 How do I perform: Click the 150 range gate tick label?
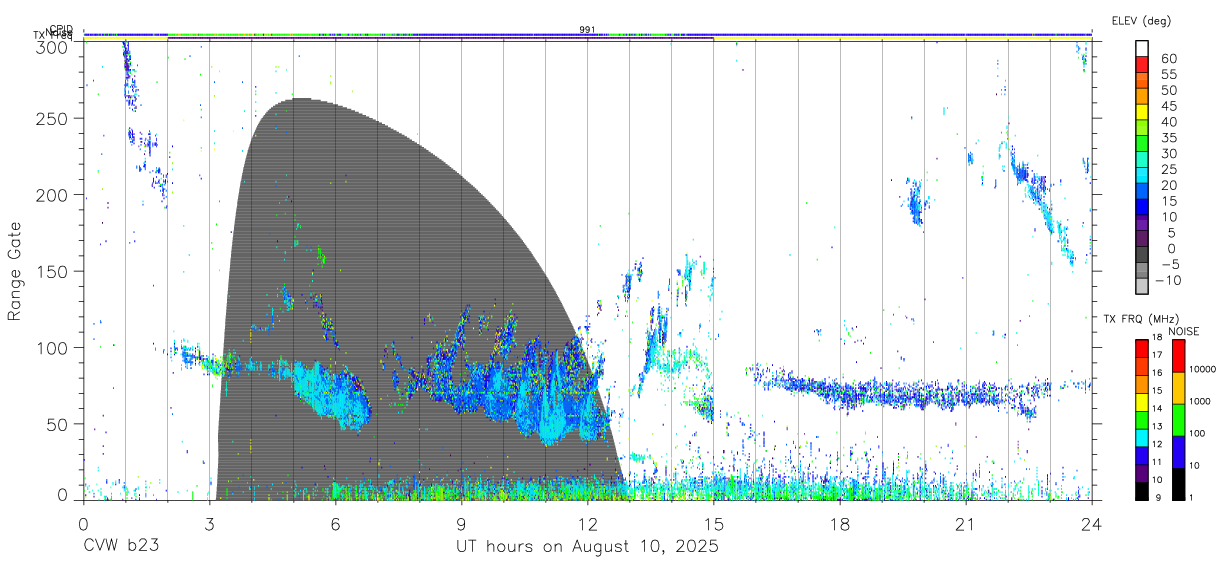point(53,271)
